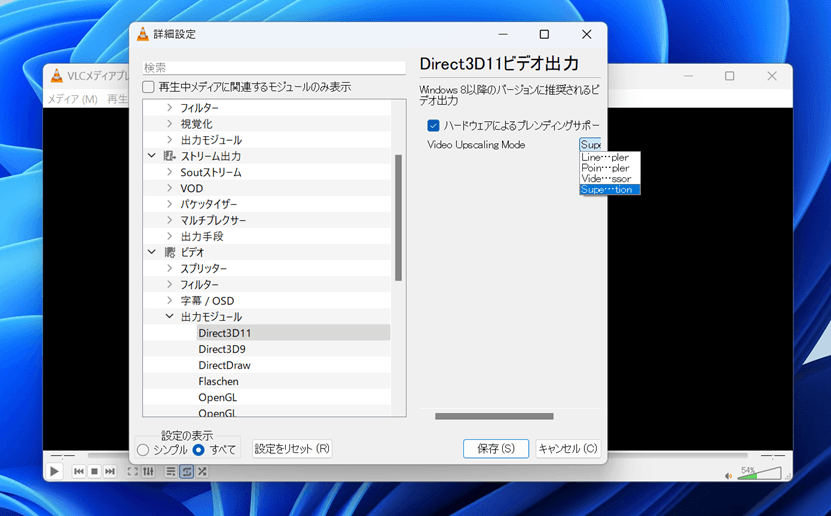831x516 pixels.
Task: Show the playlist via its icon
Action: click(x=171, y=471)
